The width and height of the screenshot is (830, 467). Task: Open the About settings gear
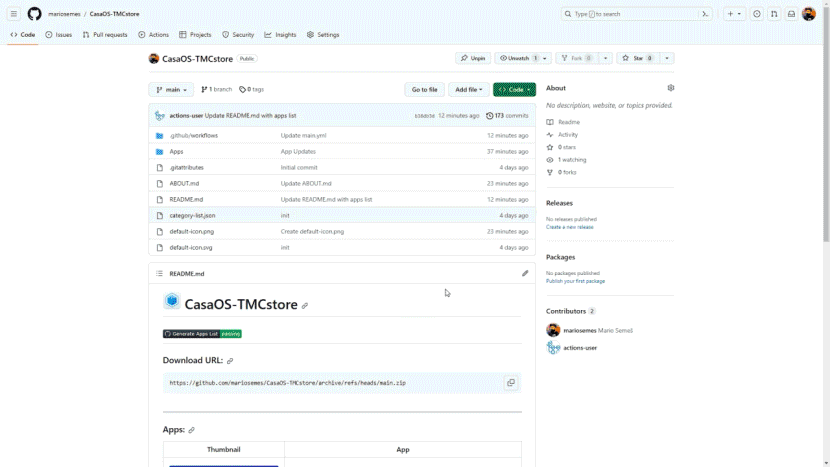click(x=670, y=88)
